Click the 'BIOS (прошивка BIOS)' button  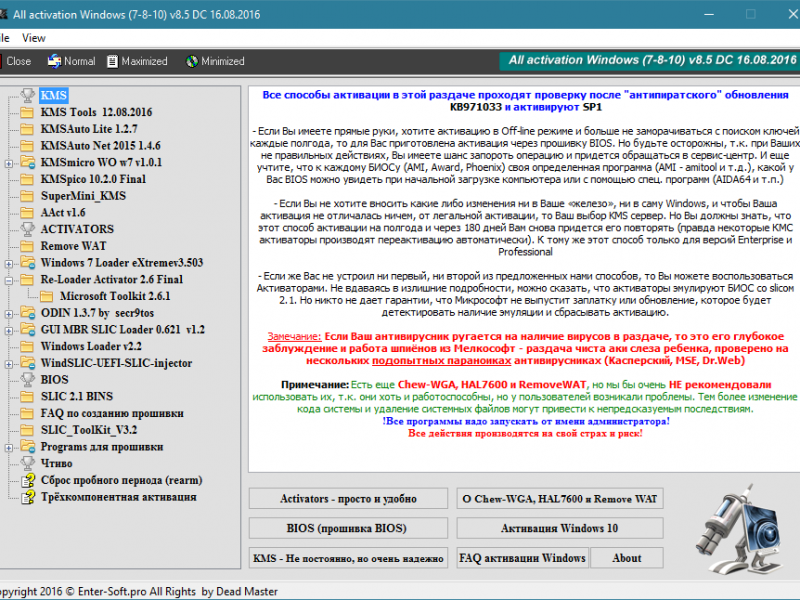tap(348, 528)
